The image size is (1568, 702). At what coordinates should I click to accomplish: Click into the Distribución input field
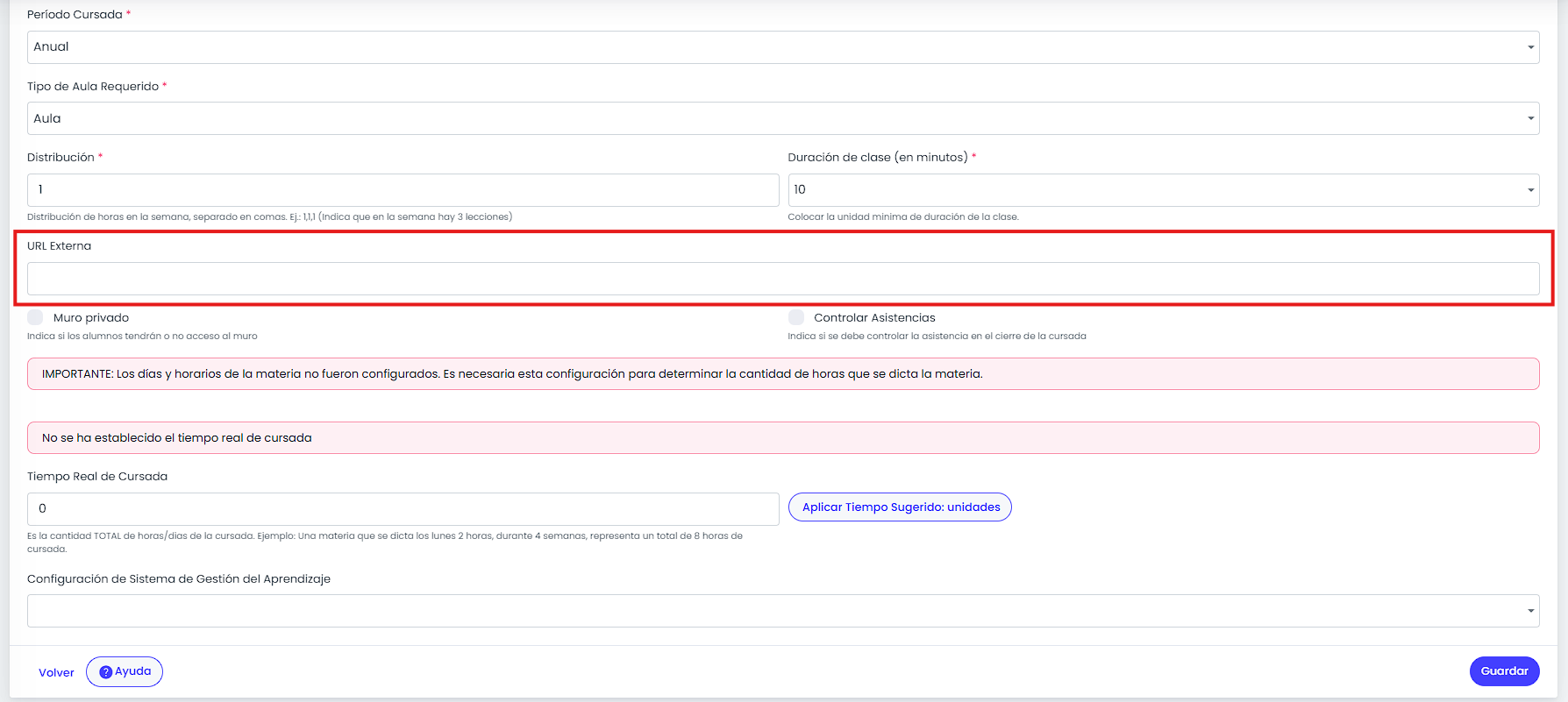point(403,190)
